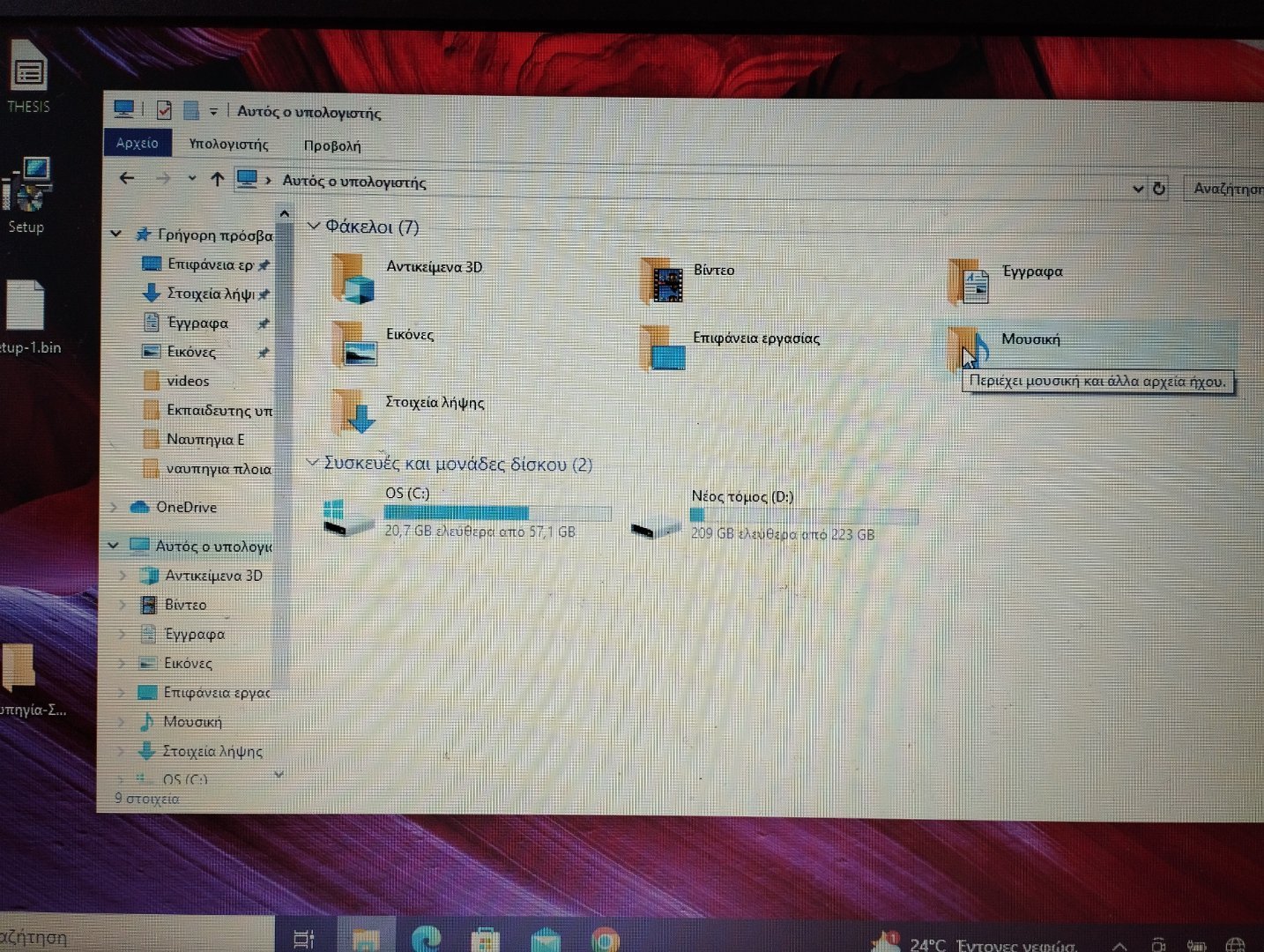The height and width of the screenshot is (952, 1264).
Task: Expand Αντικείμενα 3D in navigation tree
Action: pos(123,575)
